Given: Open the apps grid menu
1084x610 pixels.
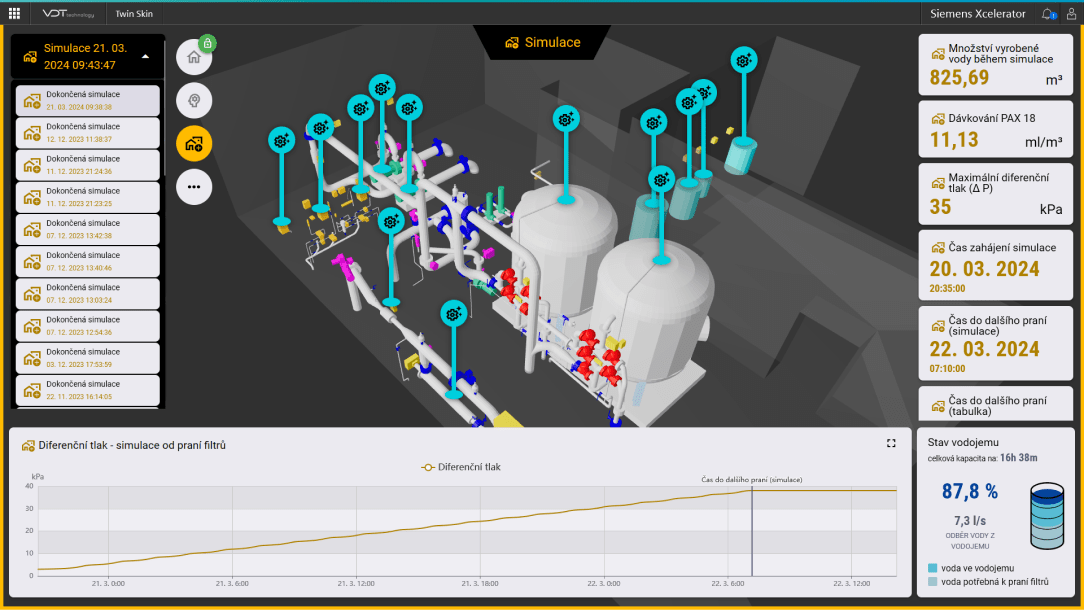Looking at the screenshot, I should click(14, 13).
